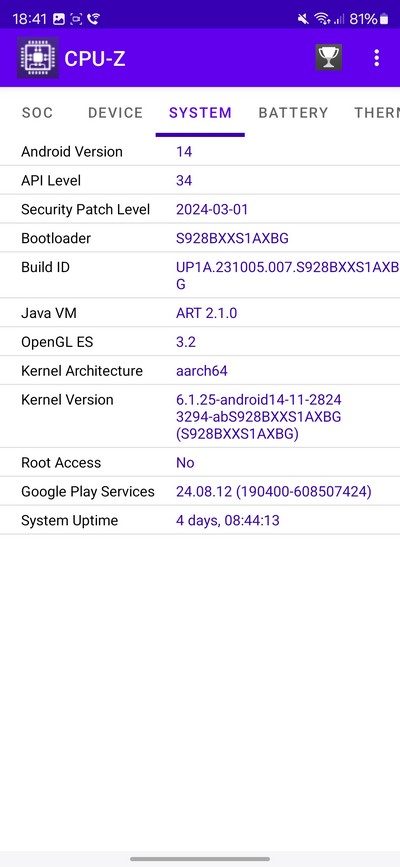
Task: Tap the Kernel Version row
Action: pos(200,416)
